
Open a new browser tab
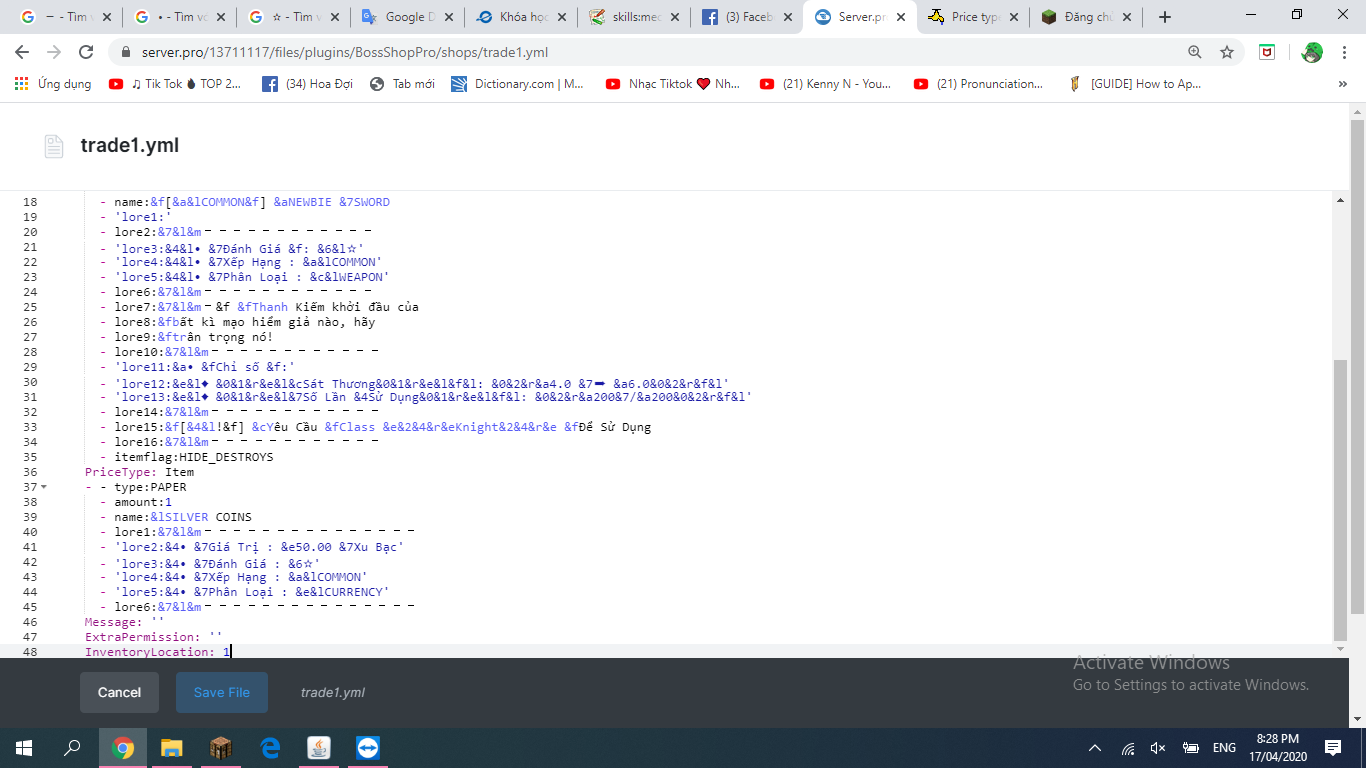tap(1164, 17)
